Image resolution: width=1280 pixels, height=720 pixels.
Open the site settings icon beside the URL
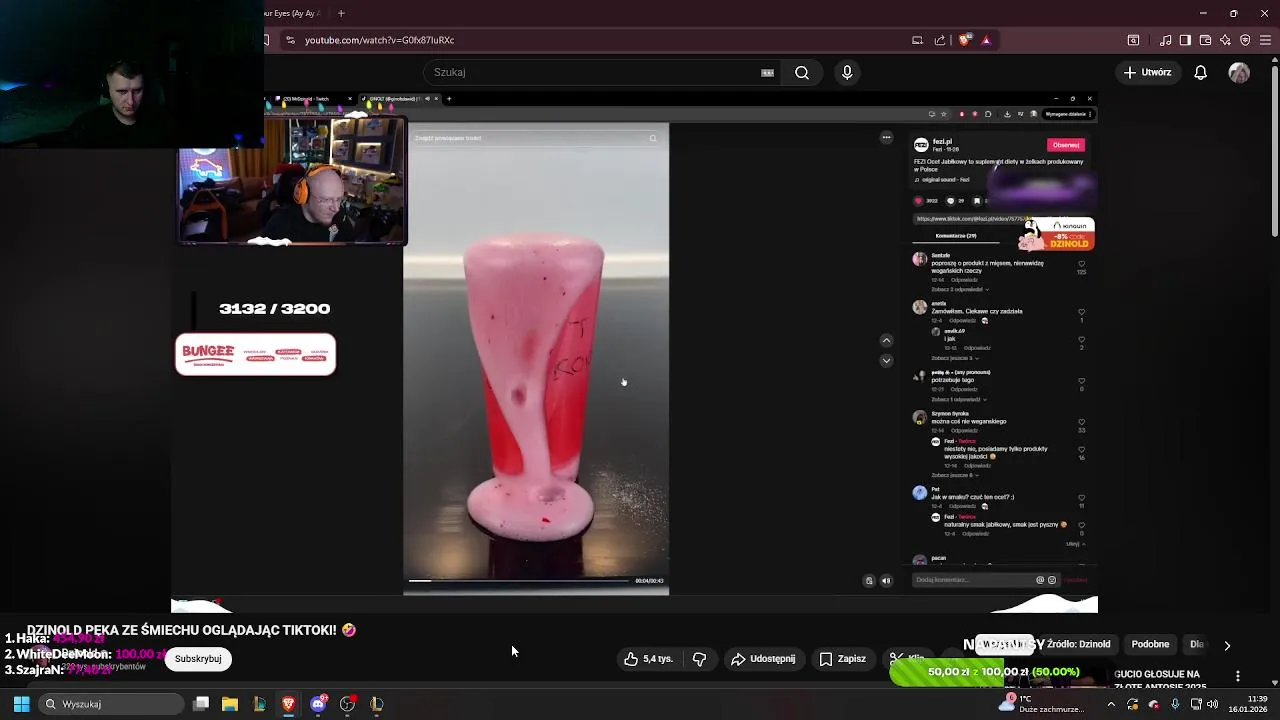(x=290, y=40)
